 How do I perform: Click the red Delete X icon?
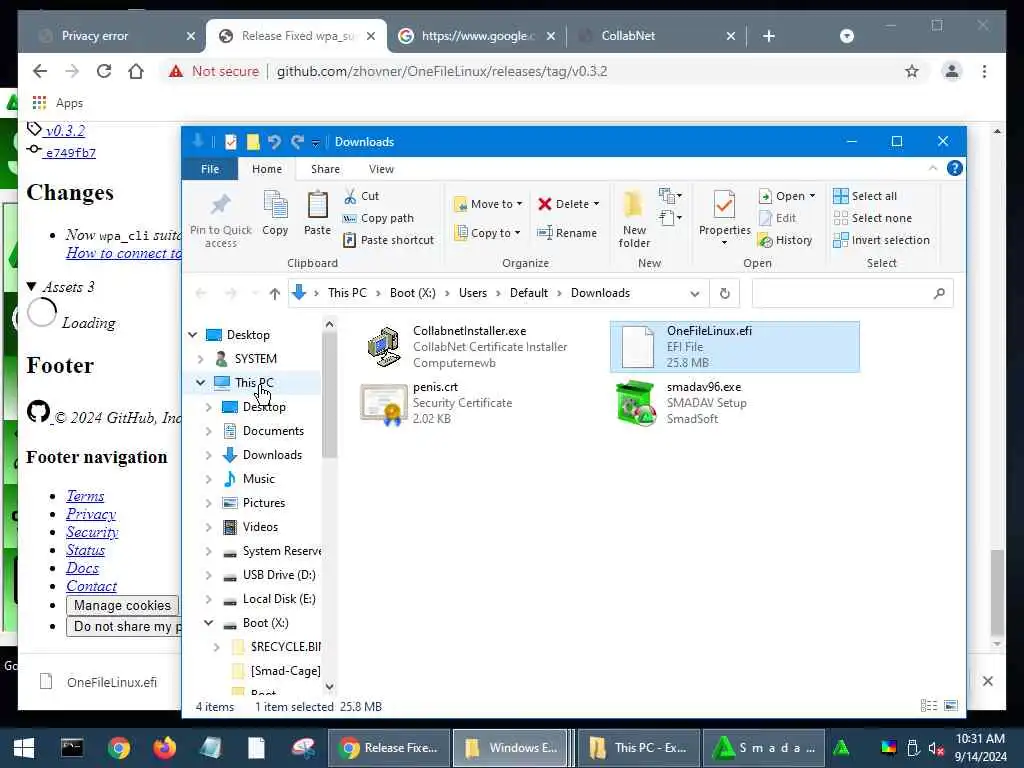(x=545, y=204)
